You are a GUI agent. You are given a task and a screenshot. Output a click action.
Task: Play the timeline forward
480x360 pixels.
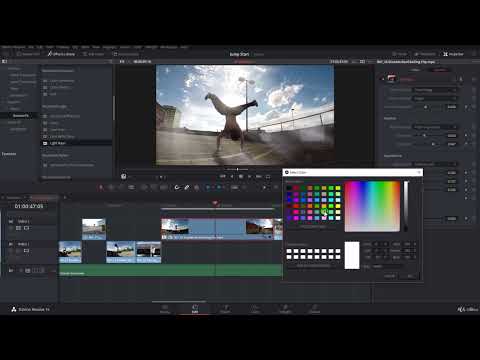249,176
